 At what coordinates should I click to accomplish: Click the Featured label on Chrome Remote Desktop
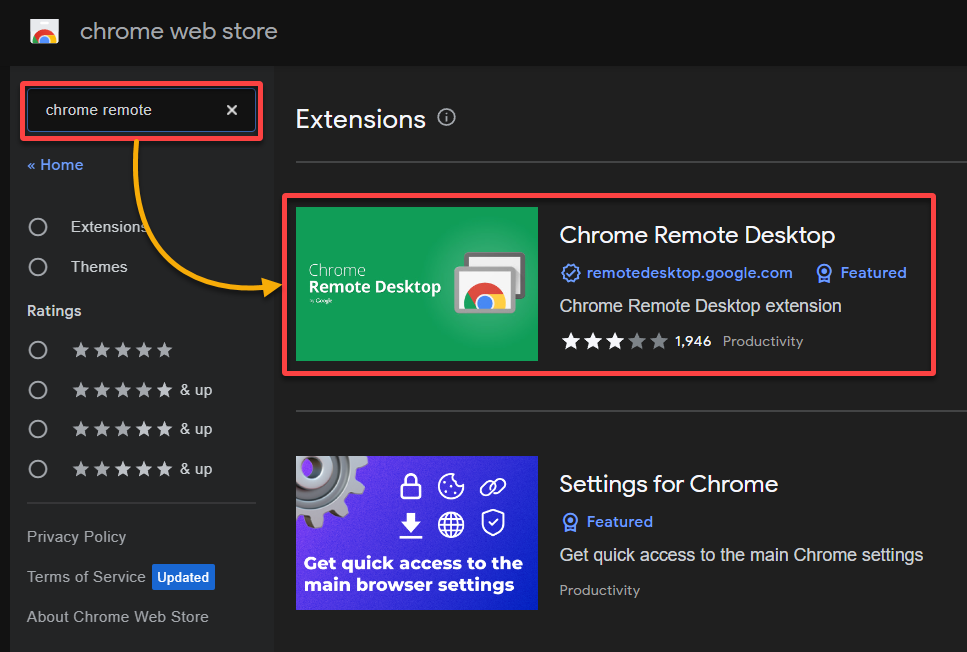(x=873, y=273)
